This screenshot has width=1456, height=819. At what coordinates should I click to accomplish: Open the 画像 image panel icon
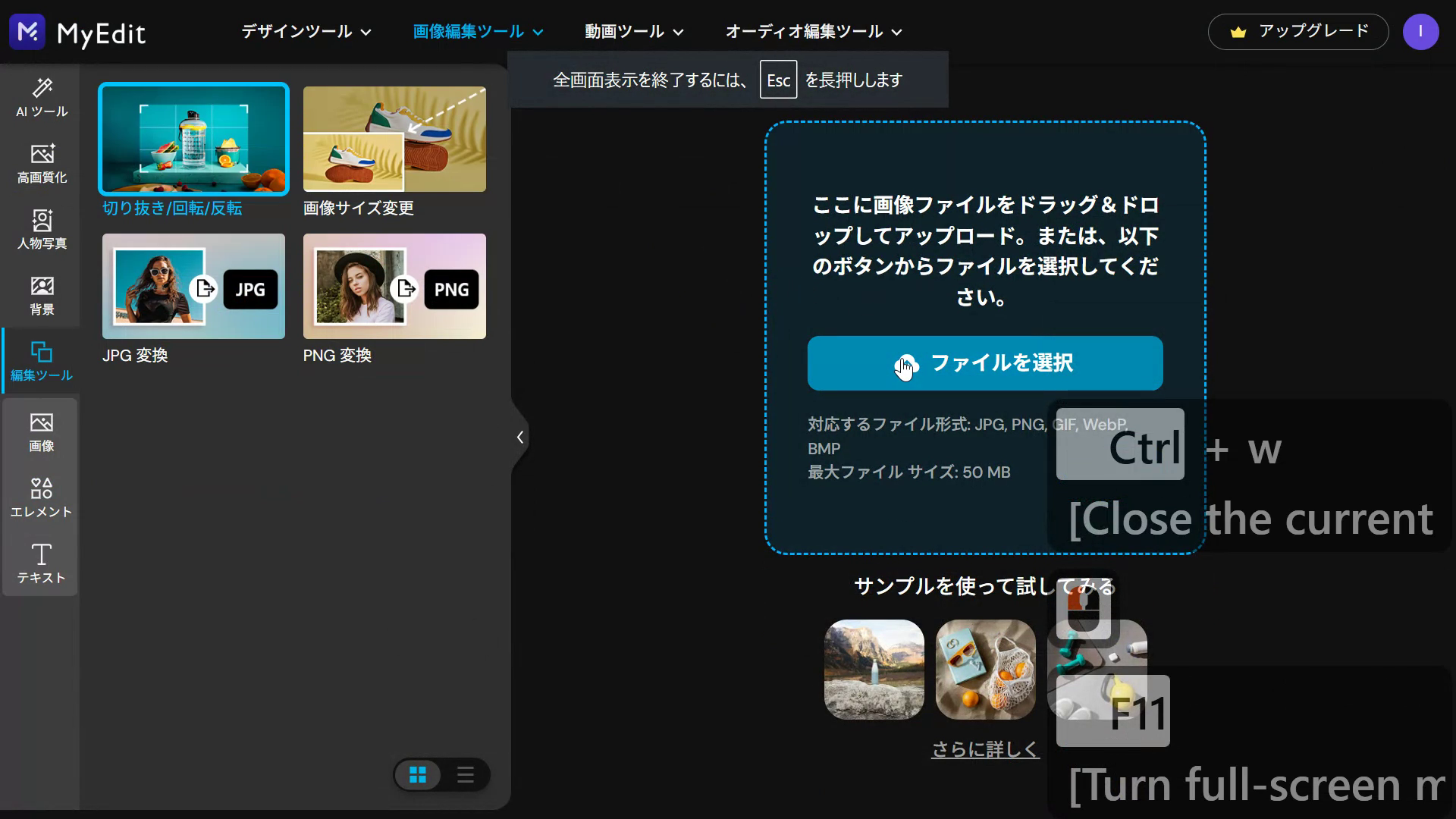pyautogui.click(x=42, y=432)
